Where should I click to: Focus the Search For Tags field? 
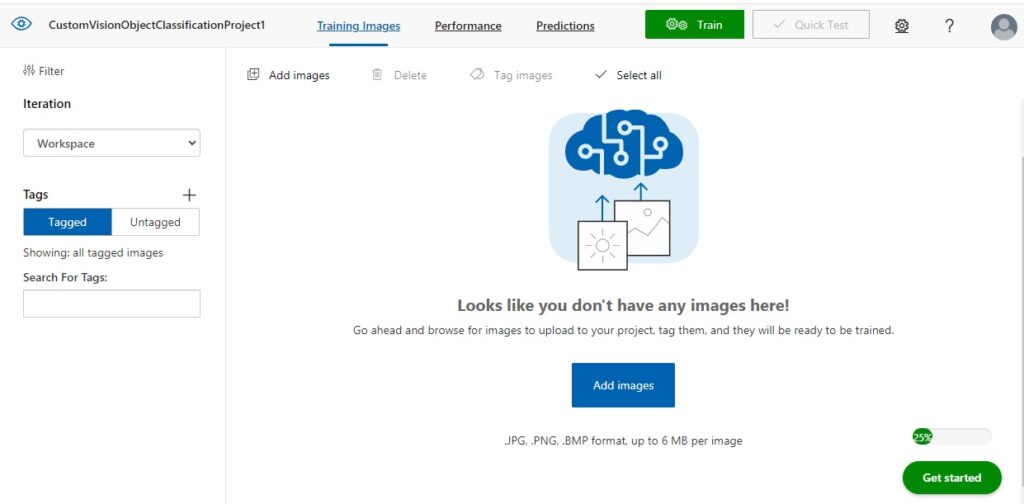click(x=111, y=304)
